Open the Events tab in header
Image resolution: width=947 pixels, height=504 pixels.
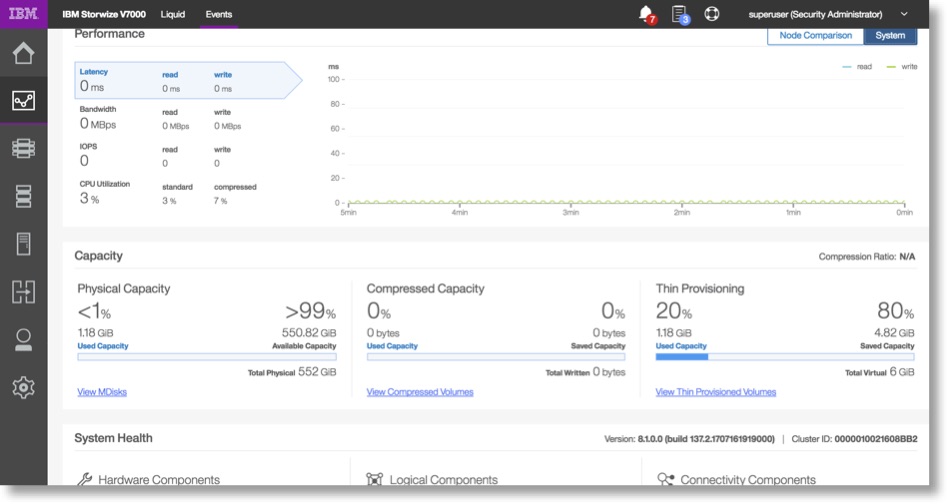[x=219, y=14]
